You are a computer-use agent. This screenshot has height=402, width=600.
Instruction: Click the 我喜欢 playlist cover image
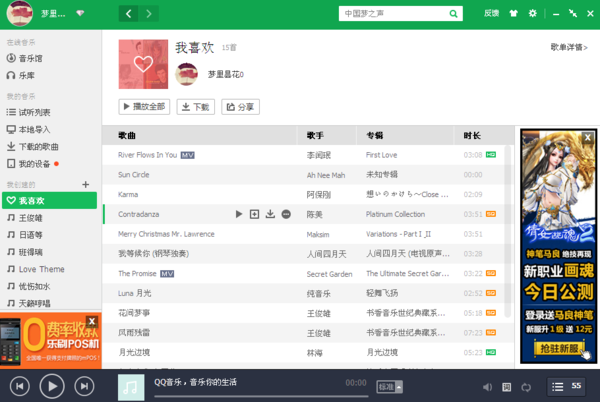(143, 64)
